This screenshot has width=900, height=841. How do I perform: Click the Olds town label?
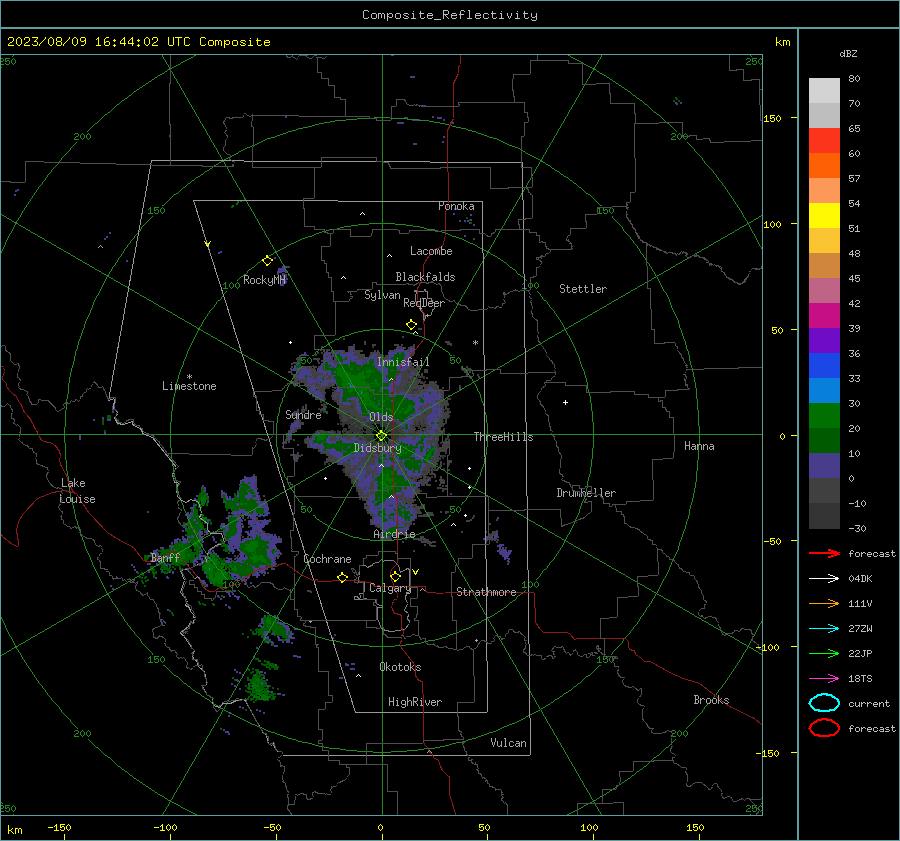(x=381, y=417)
